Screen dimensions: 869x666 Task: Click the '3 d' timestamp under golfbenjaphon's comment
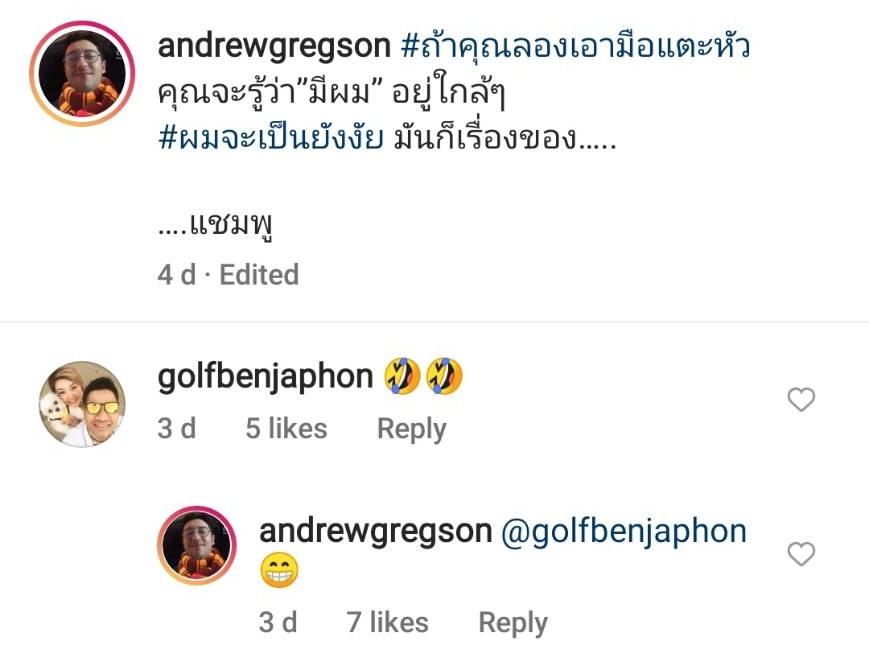tap(177, 428)
